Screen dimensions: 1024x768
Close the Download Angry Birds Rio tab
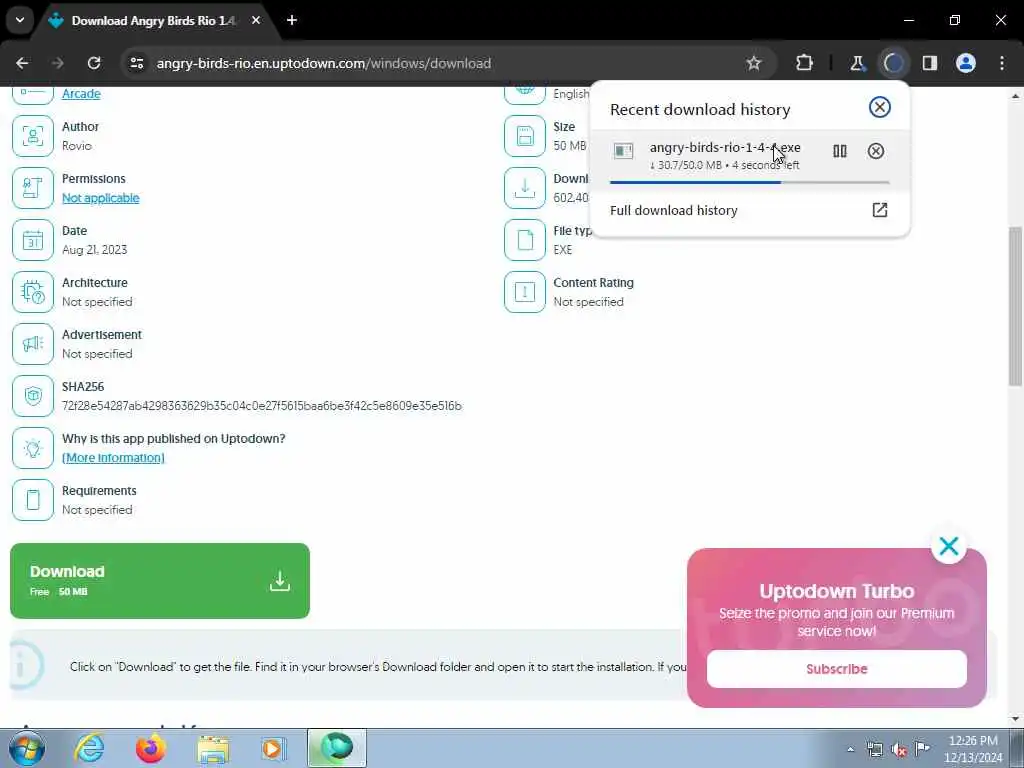[256, 20]
